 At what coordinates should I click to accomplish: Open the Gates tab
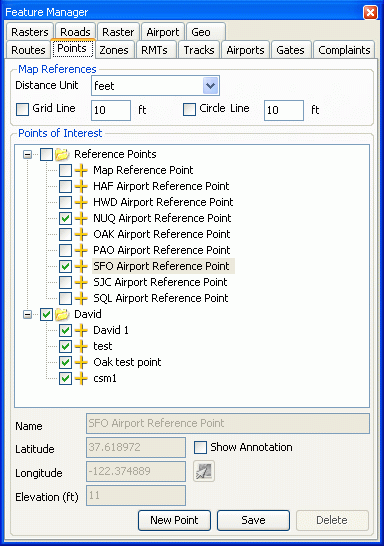coord(290,50)
